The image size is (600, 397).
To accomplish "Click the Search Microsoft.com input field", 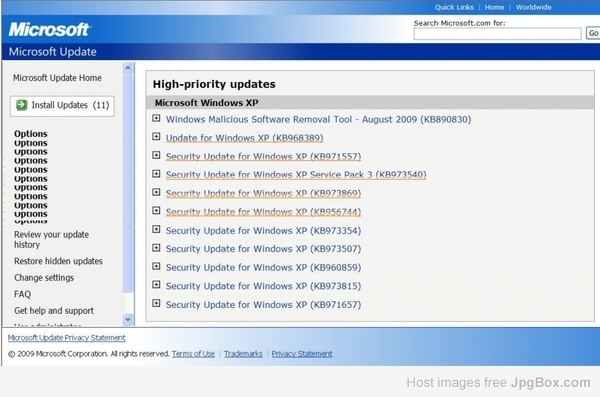I will click(497, 34).
